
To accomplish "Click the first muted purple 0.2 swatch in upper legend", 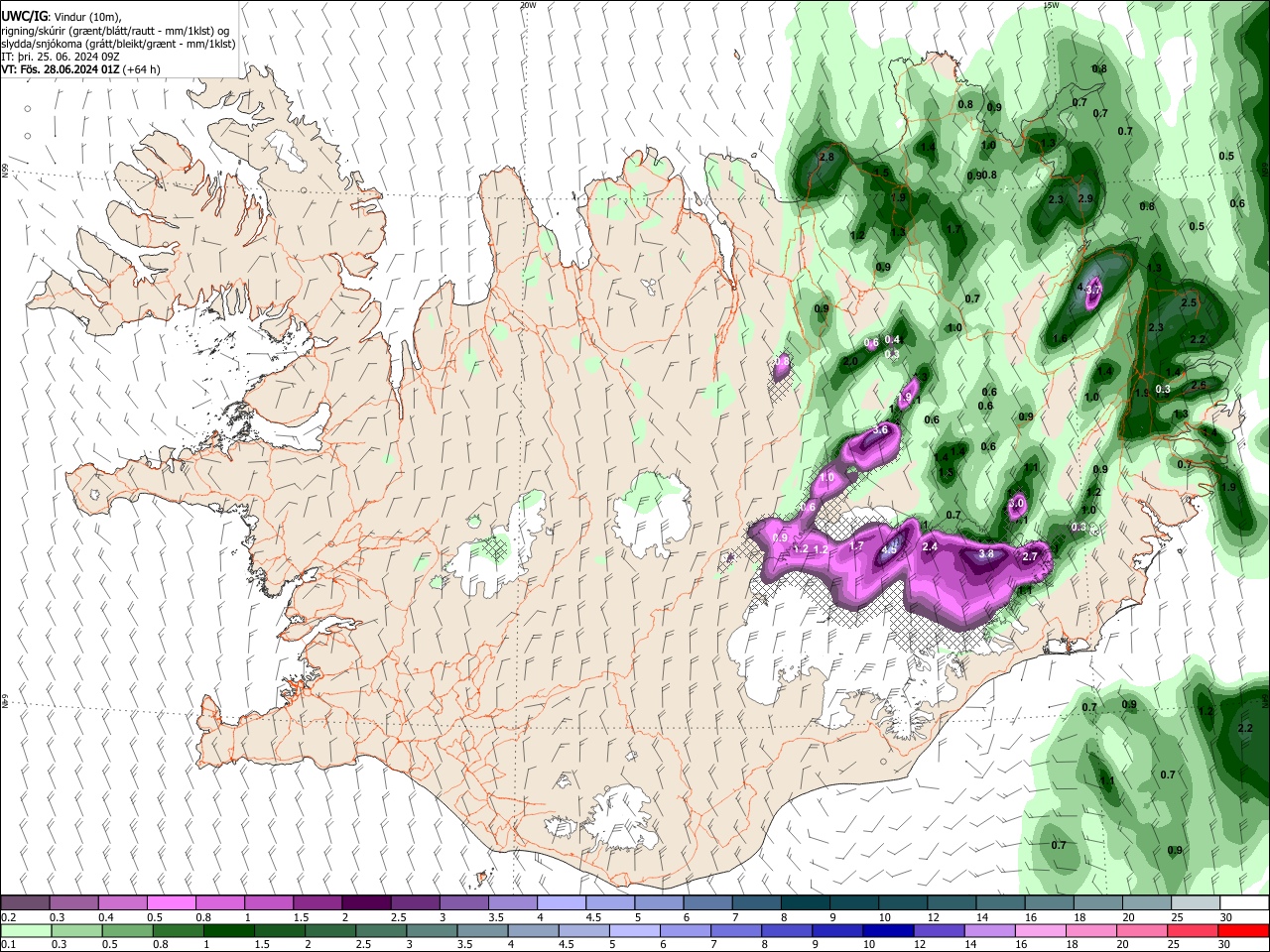I will [25, 903].
